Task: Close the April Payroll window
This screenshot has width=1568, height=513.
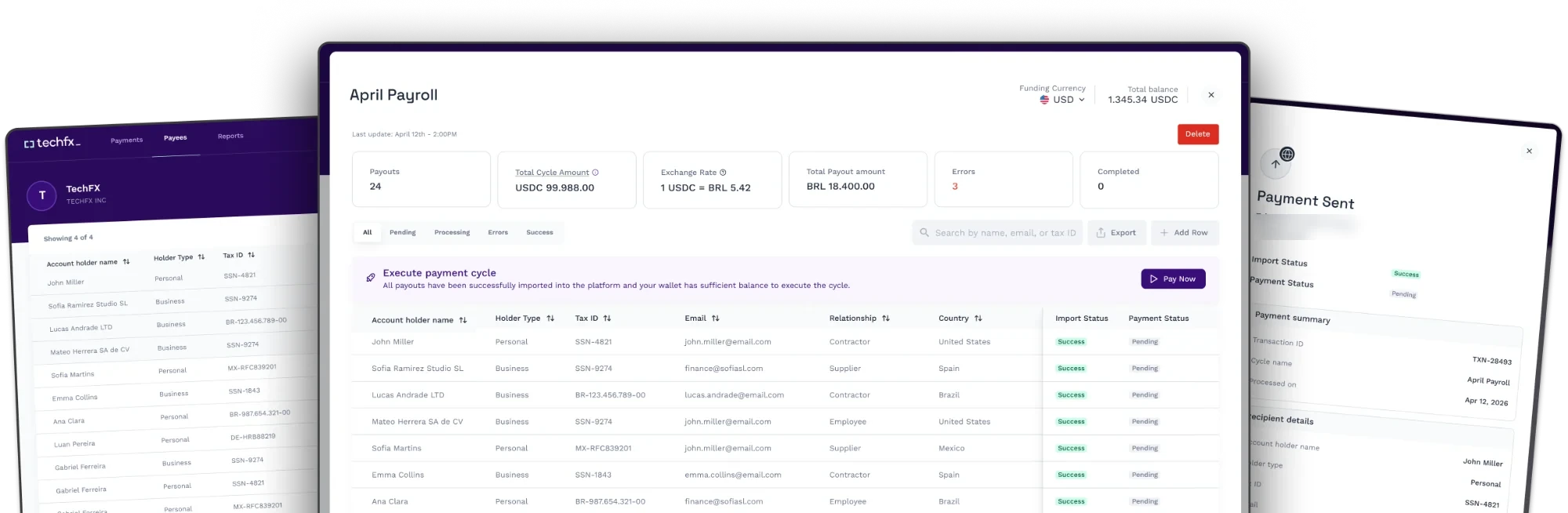Action: click(1211, 95)
